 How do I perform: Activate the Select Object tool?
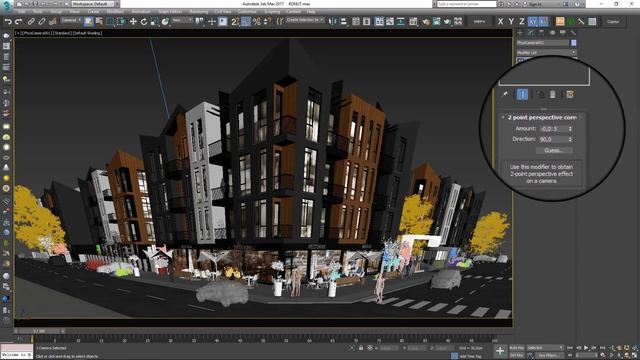pos(89,21)
